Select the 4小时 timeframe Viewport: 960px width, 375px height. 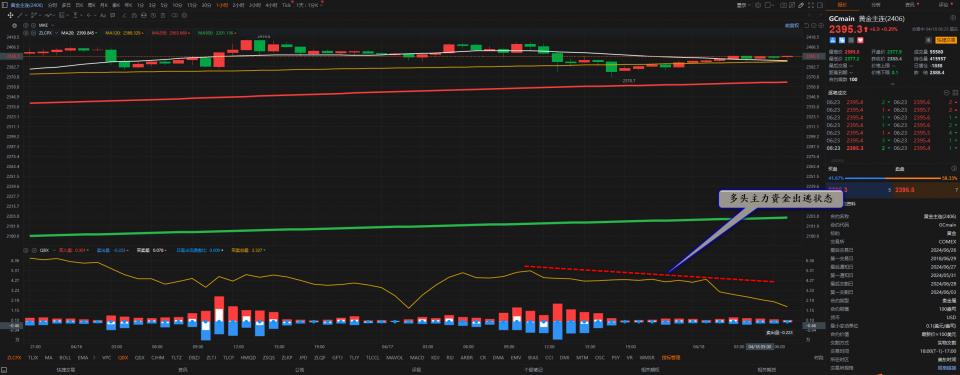(x=271, y=5)
